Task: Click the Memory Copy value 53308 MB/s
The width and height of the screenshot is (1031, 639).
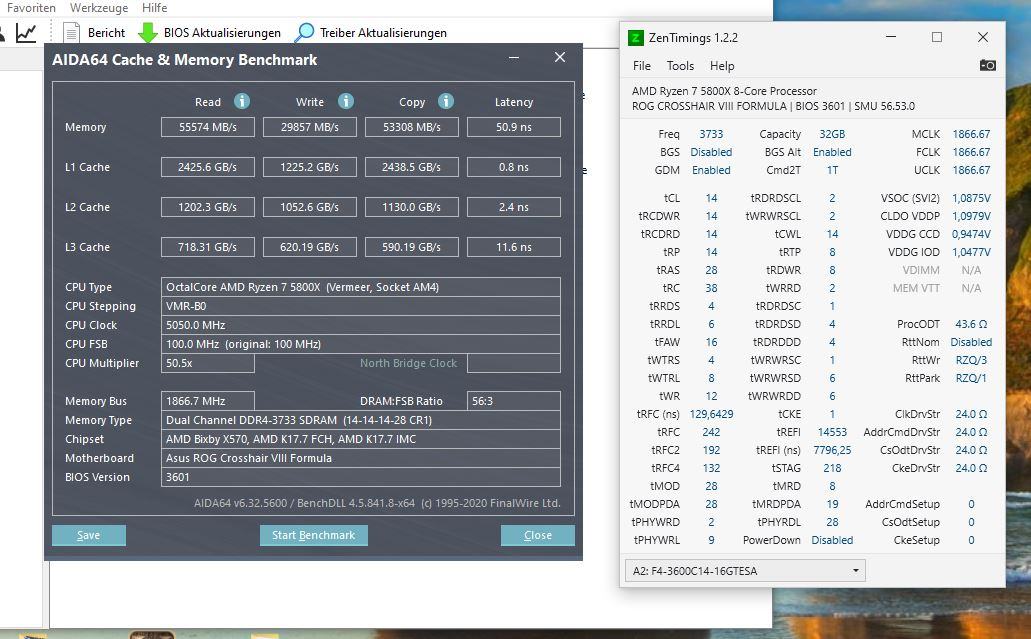Action: tap(412, 127)
